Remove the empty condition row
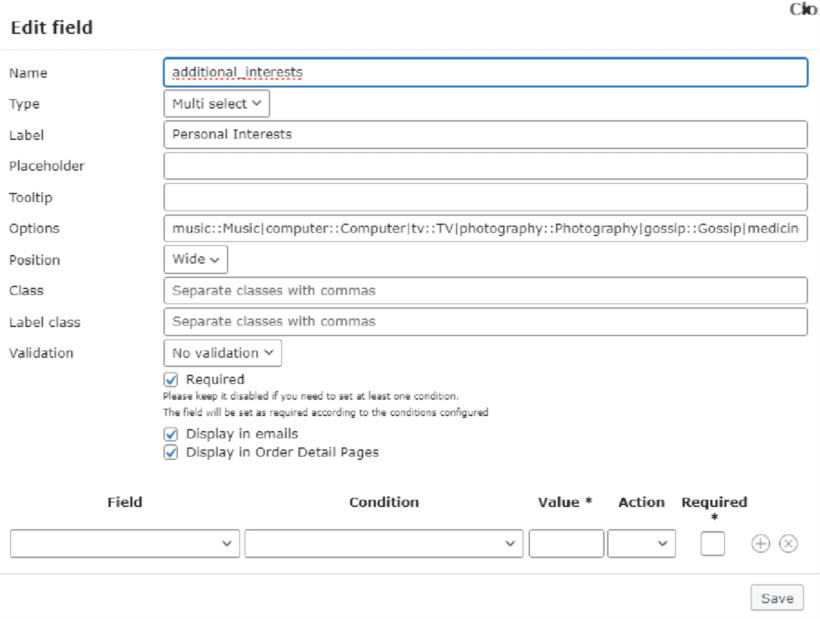820x619 pixels. pos(789,543)
